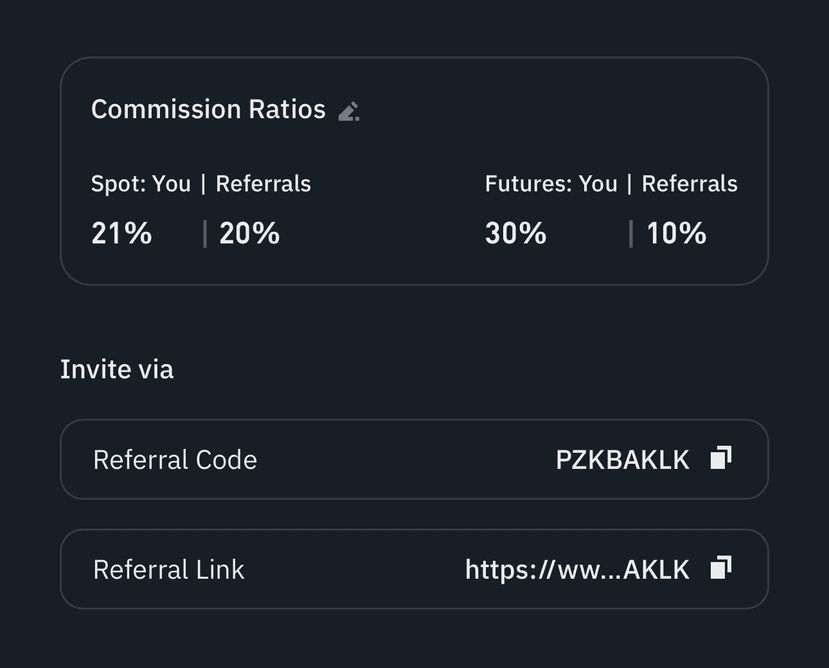Select the Spot referrals 20% value
829x668 pixels.
[x=249, y=234]
